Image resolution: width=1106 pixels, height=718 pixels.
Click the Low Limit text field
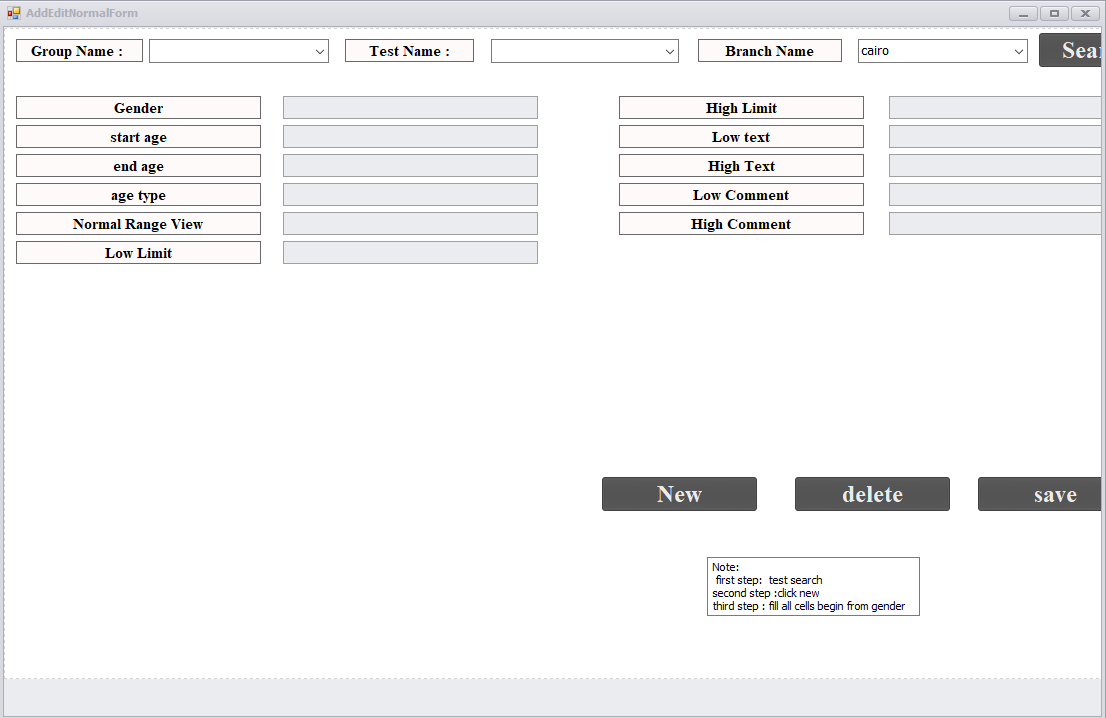point(410,253)
